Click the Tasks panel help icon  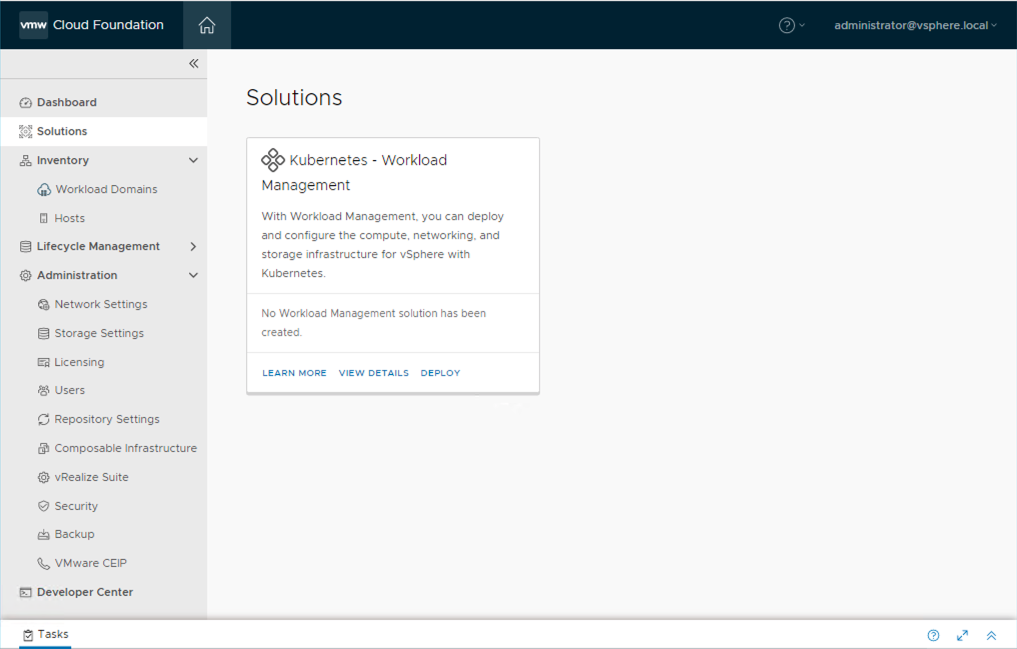pyautogui.click(x=933, y=635)
